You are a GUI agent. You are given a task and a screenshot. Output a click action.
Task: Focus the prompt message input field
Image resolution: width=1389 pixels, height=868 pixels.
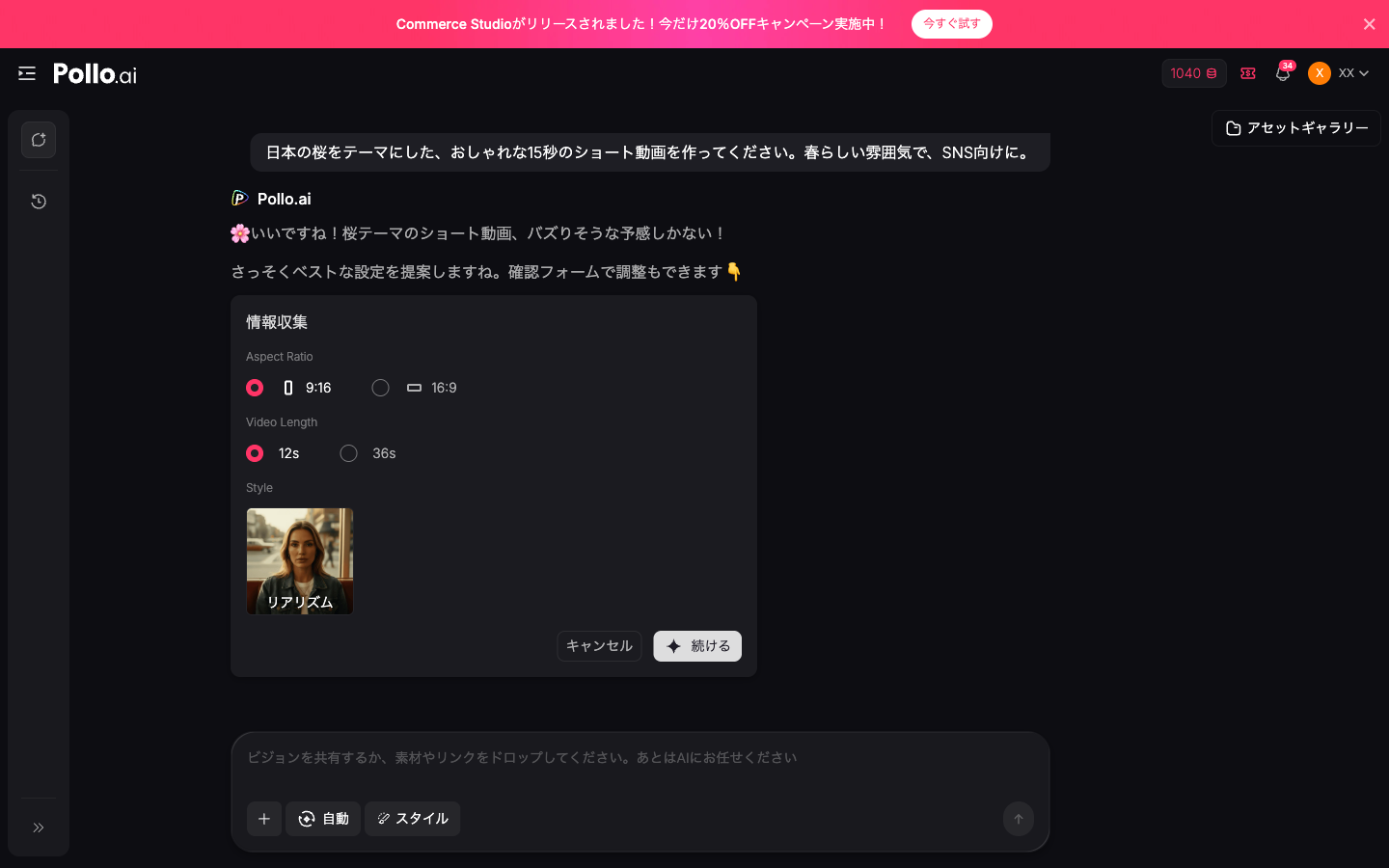[640, 758]
